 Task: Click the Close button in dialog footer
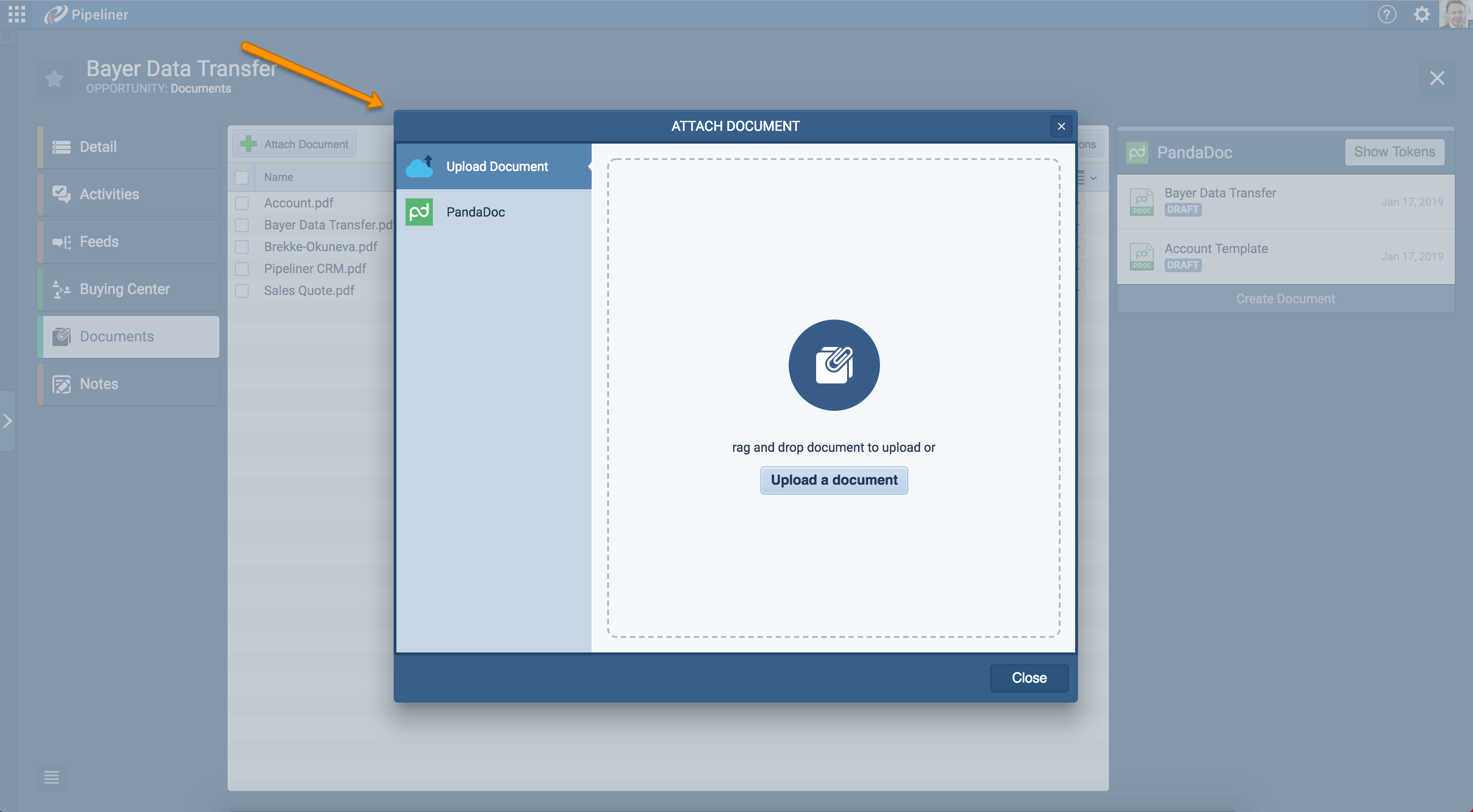1029,678
